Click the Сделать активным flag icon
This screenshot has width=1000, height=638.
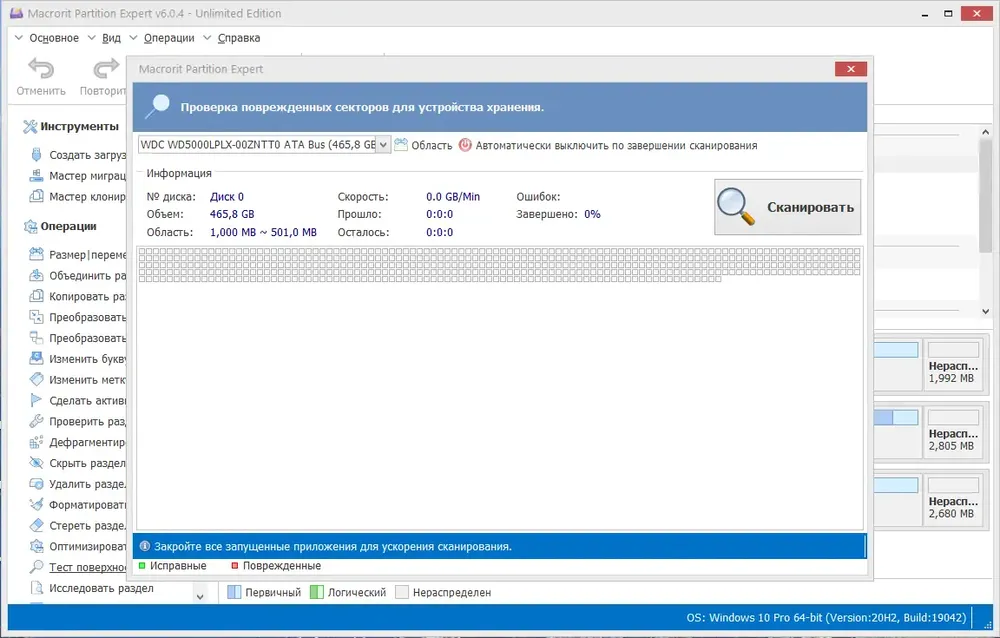[x=36, y=401]
